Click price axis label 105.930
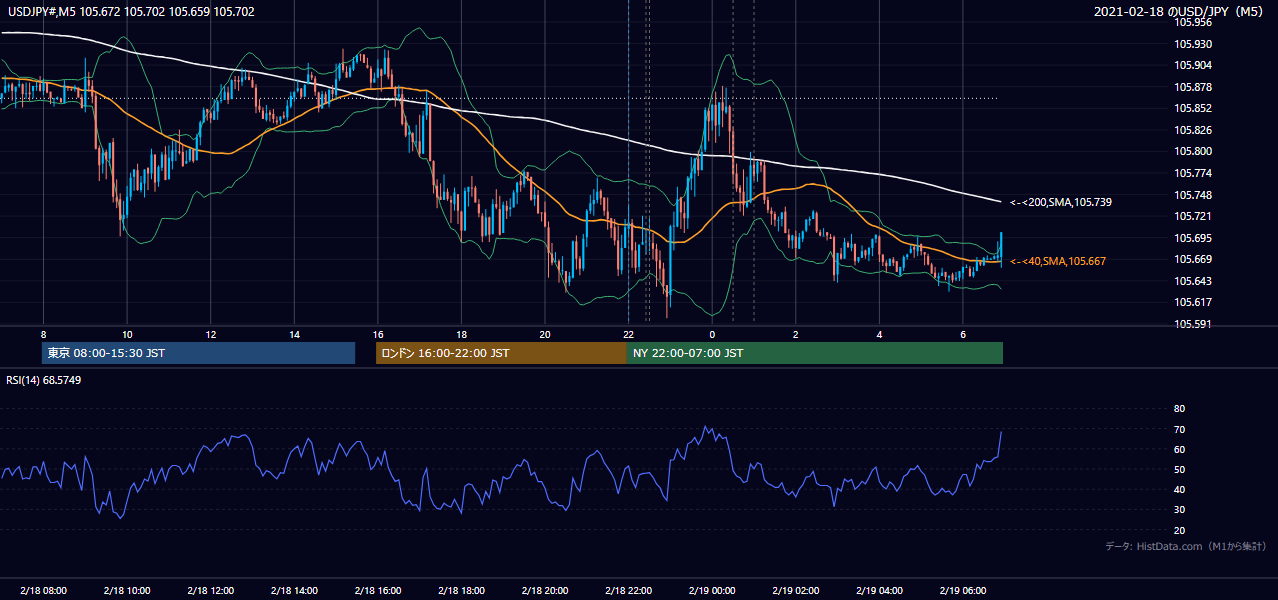Screen dimensions: 1278x600 point(1193,44)
